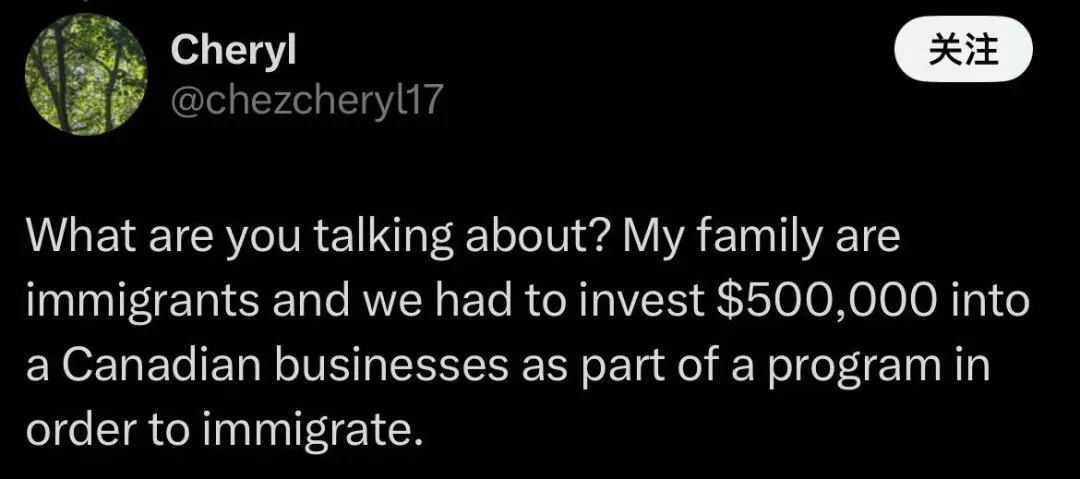Click the display name Cheryl
The width and height of the screenshot is (1080, 479).
coord(233,52)
